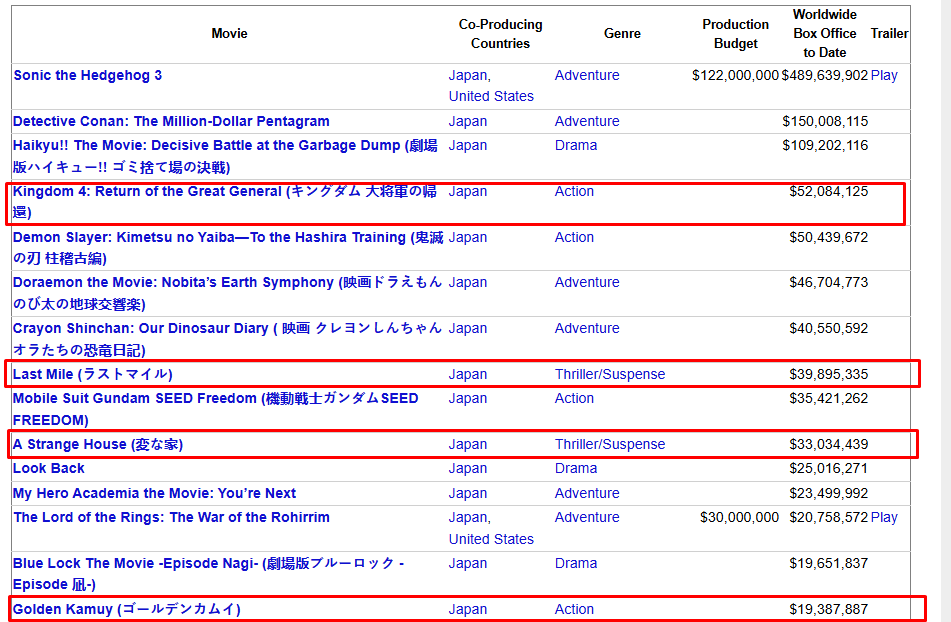Select the $20,758,572 box office value
Viewport: 951px width, 622px height.
coord(828,518)
